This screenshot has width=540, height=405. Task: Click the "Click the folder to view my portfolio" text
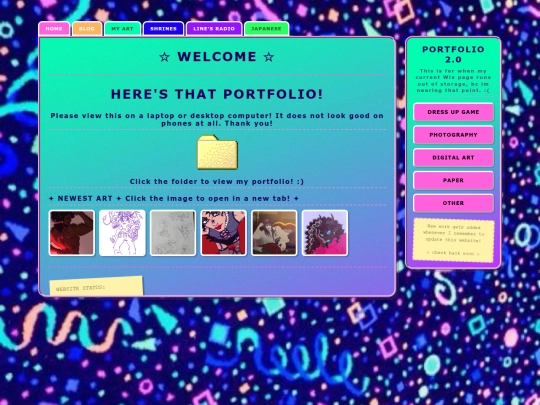point(217,181)
